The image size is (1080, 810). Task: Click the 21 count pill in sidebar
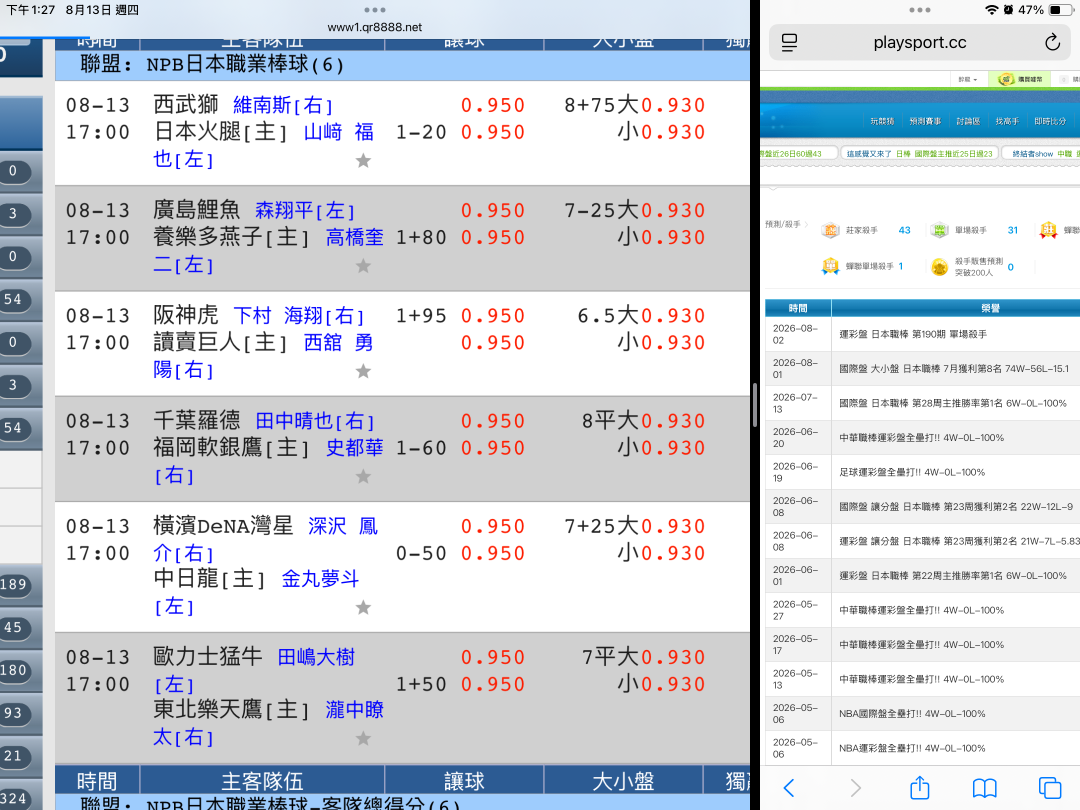tap(14, 756)
